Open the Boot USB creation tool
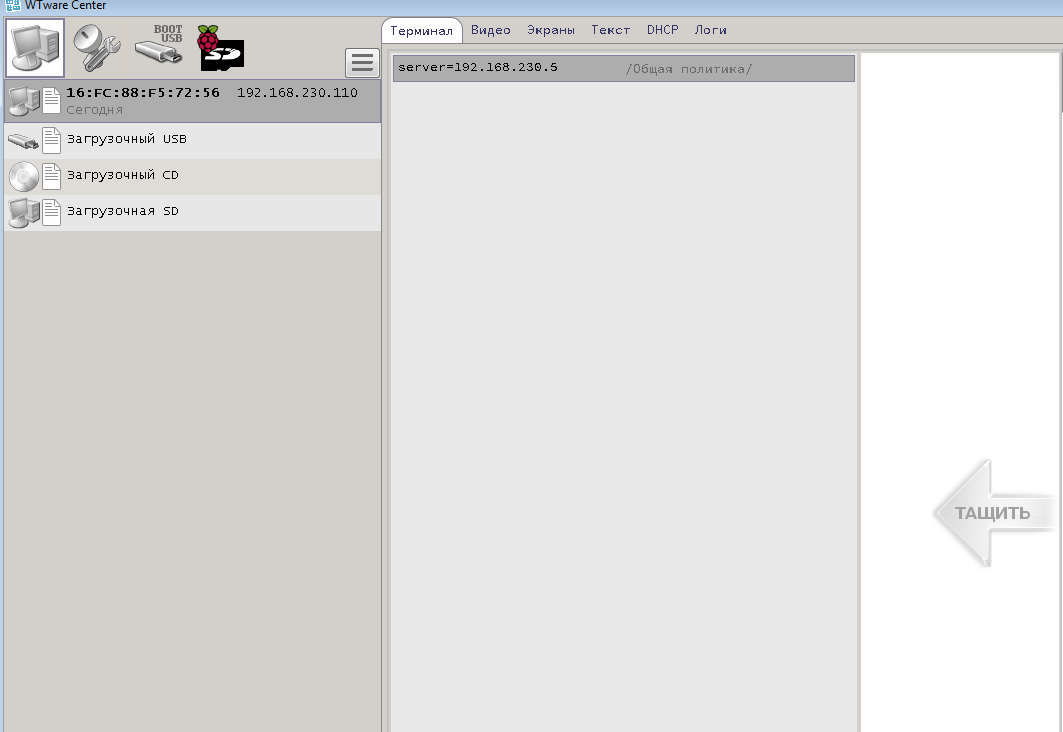The height and width of the screenshot is (732, 1063). 159,46
